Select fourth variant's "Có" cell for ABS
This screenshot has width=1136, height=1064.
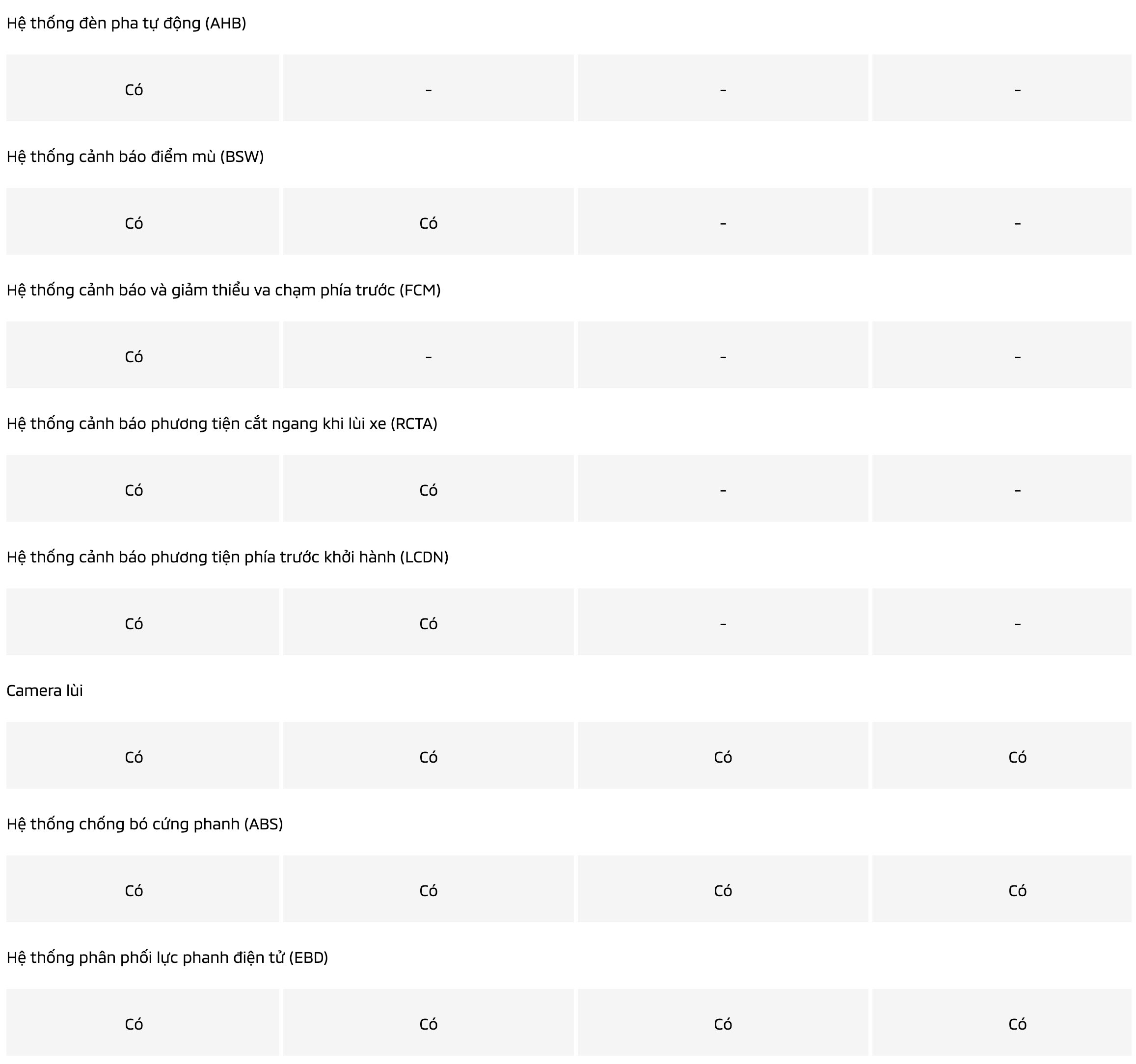[1017, 891]
